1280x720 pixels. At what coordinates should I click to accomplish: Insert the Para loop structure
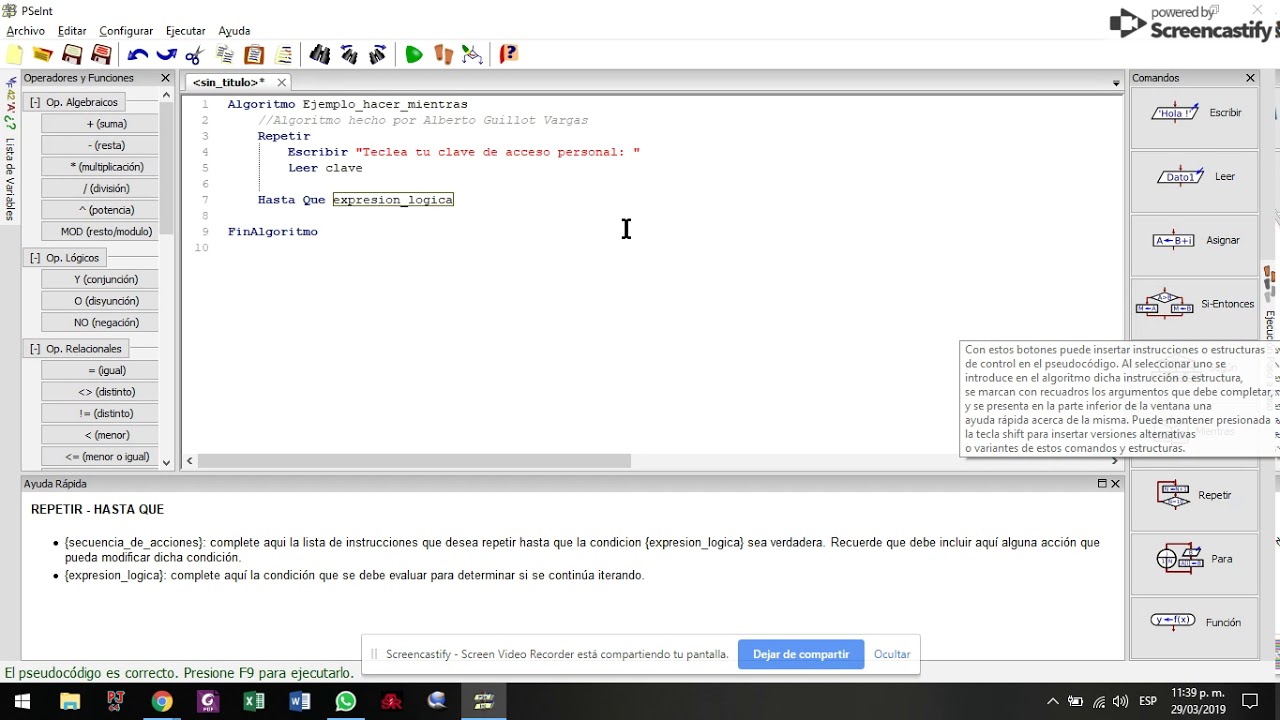[x=1195, y=559]
